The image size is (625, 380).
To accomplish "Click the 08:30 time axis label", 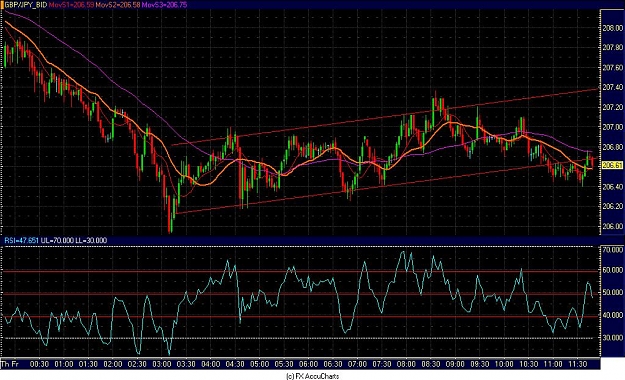I will (431, 364).
